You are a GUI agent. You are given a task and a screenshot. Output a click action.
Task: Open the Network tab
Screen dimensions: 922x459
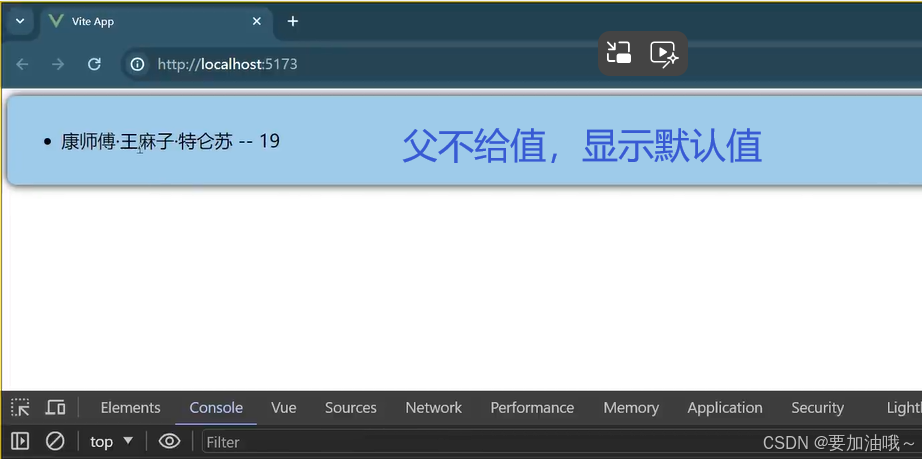coord(433,408)
